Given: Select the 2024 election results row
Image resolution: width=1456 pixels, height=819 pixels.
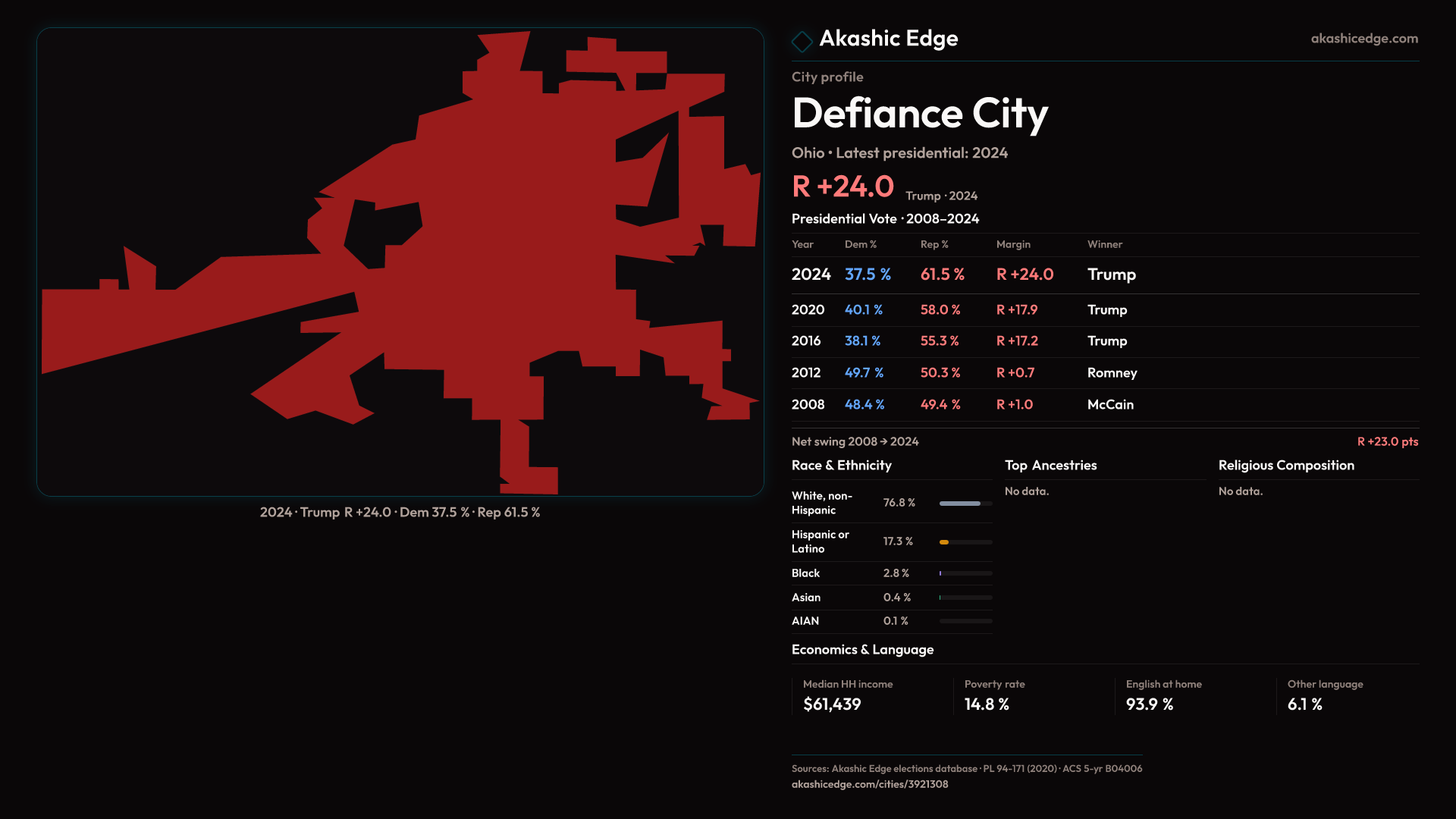Looking at the screenshot, I should pyautogui.click(x=963, y=275).
